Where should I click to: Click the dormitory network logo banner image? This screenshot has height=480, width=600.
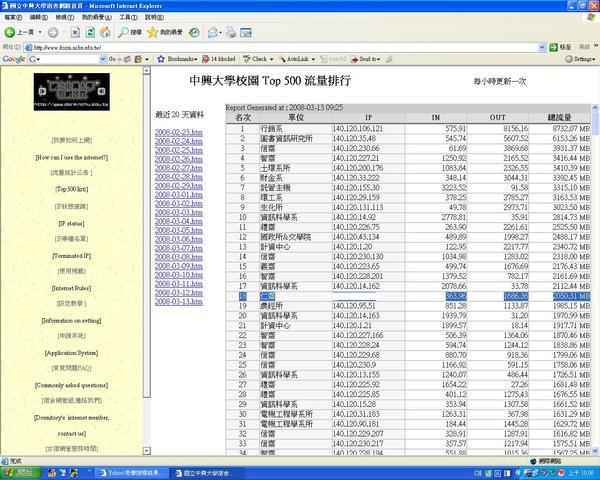(72, 92)
